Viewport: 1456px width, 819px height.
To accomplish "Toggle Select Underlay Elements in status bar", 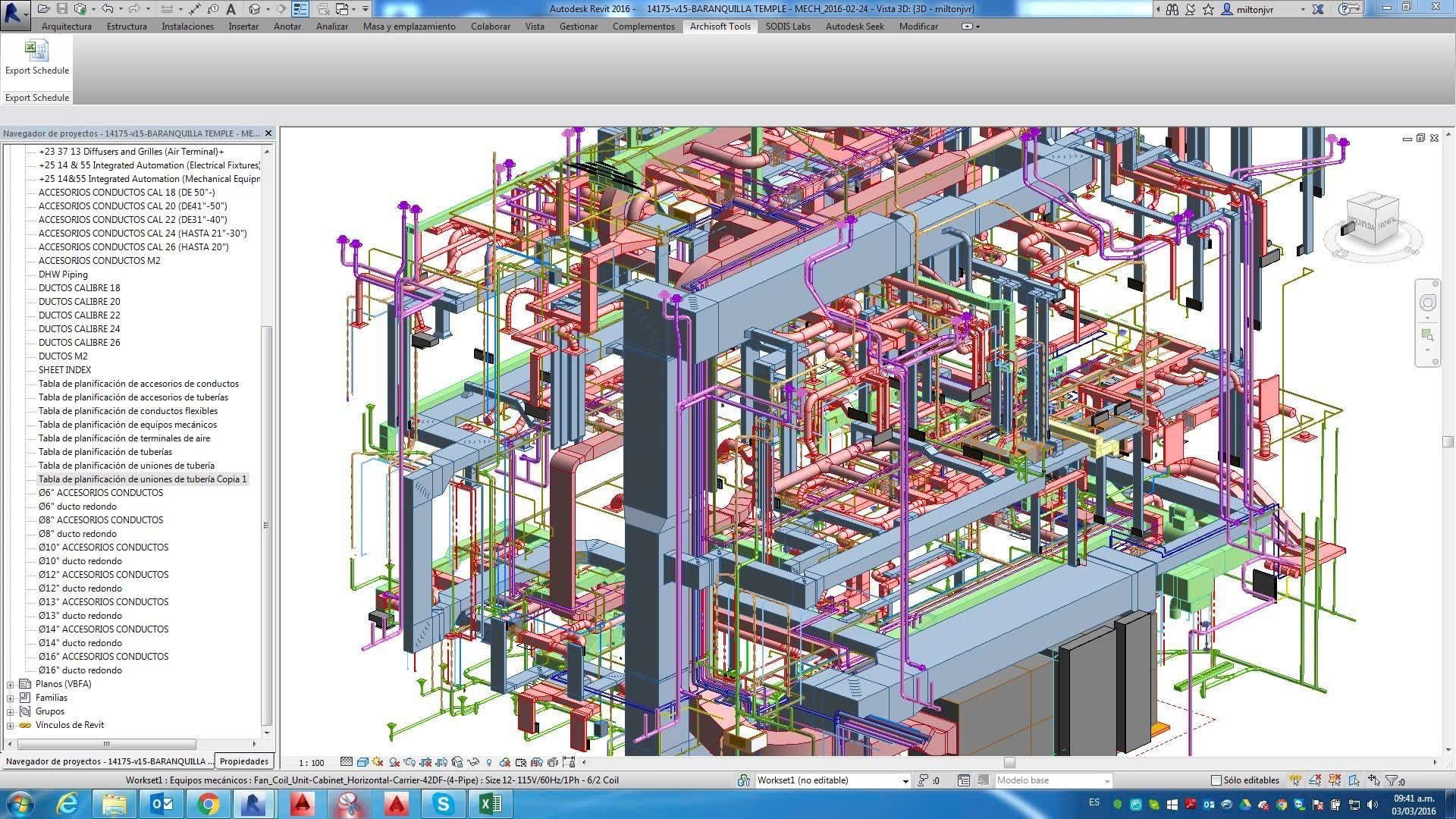I will tap(1315, 780).
